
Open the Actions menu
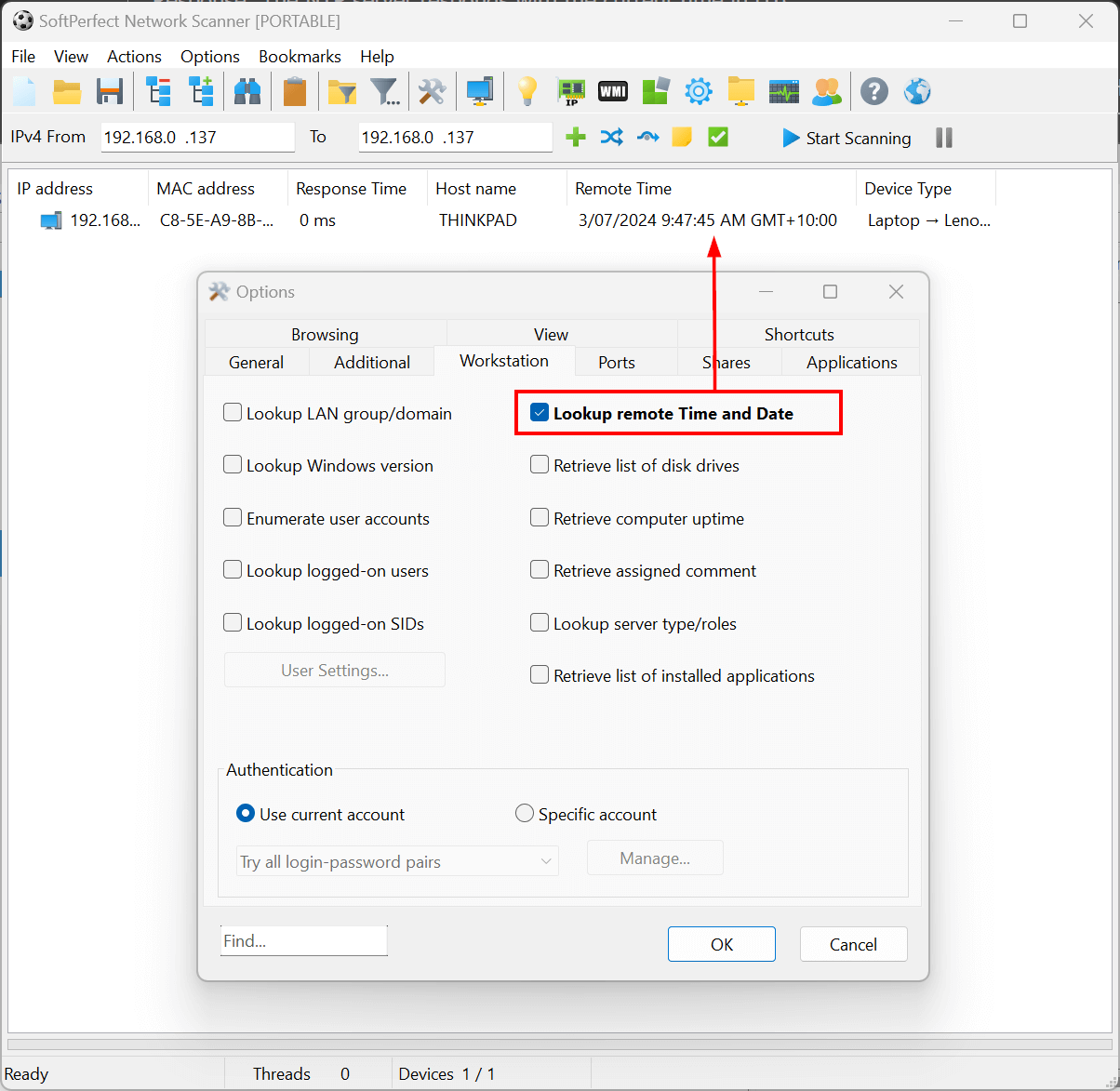coord(134,57)
